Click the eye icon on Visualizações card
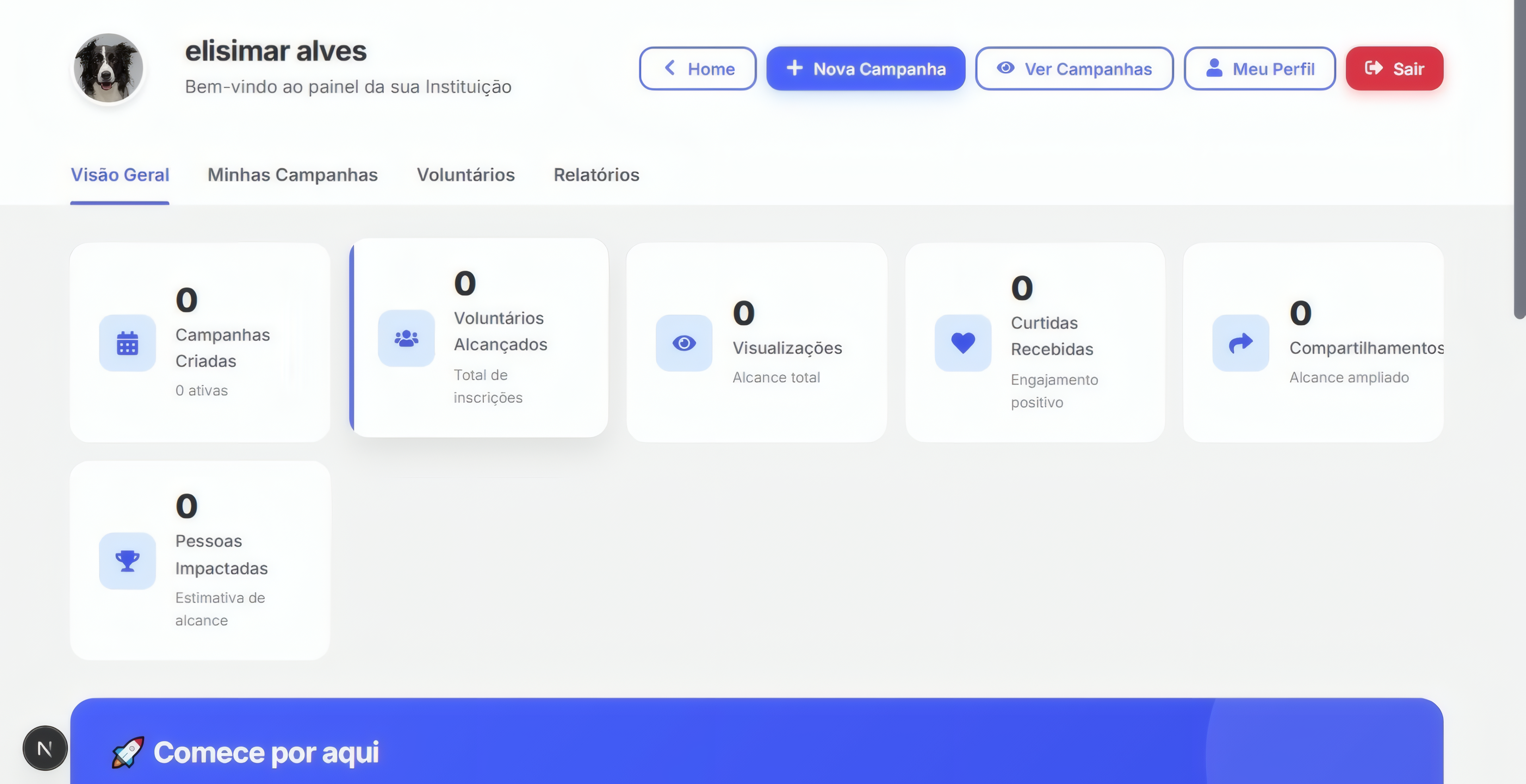Image resolution: width=1526 pixels, height=784 pixels. [x=684, y=343]
